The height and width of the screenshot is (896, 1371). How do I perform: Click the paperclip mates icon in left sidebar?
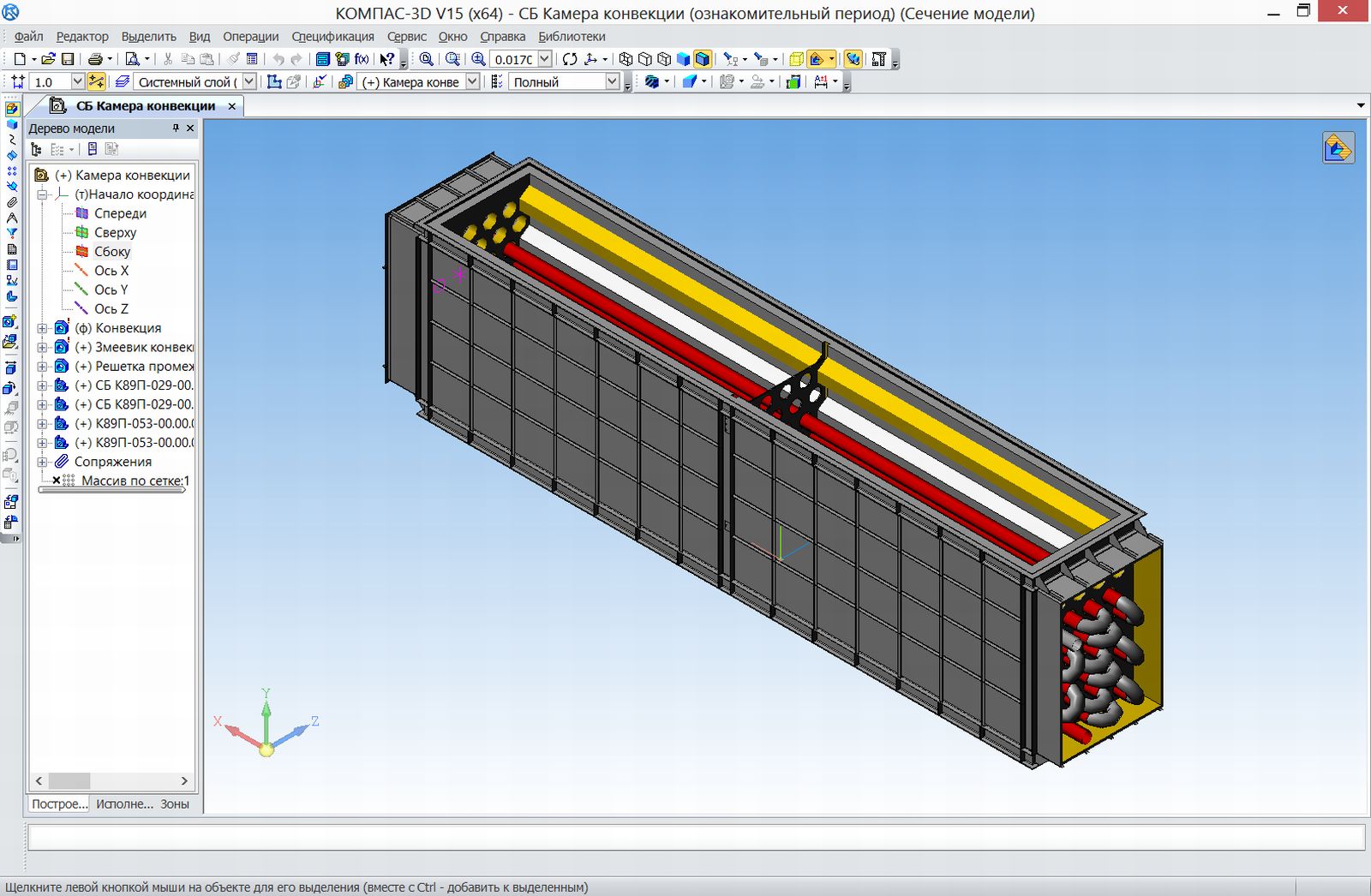[x=12, y=202]
